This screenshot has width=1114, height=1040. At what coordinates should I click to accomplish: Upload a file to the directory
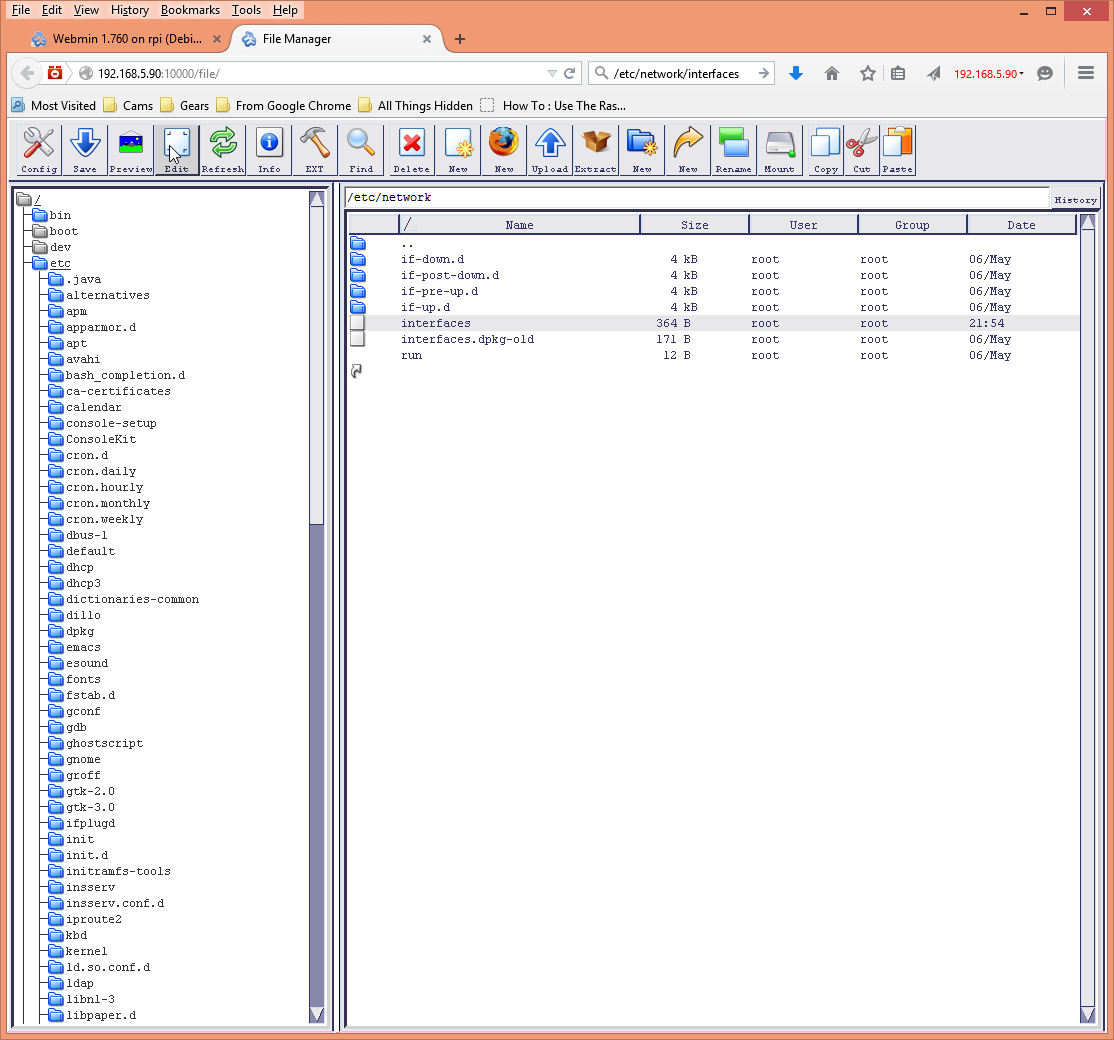pos(549,148)
